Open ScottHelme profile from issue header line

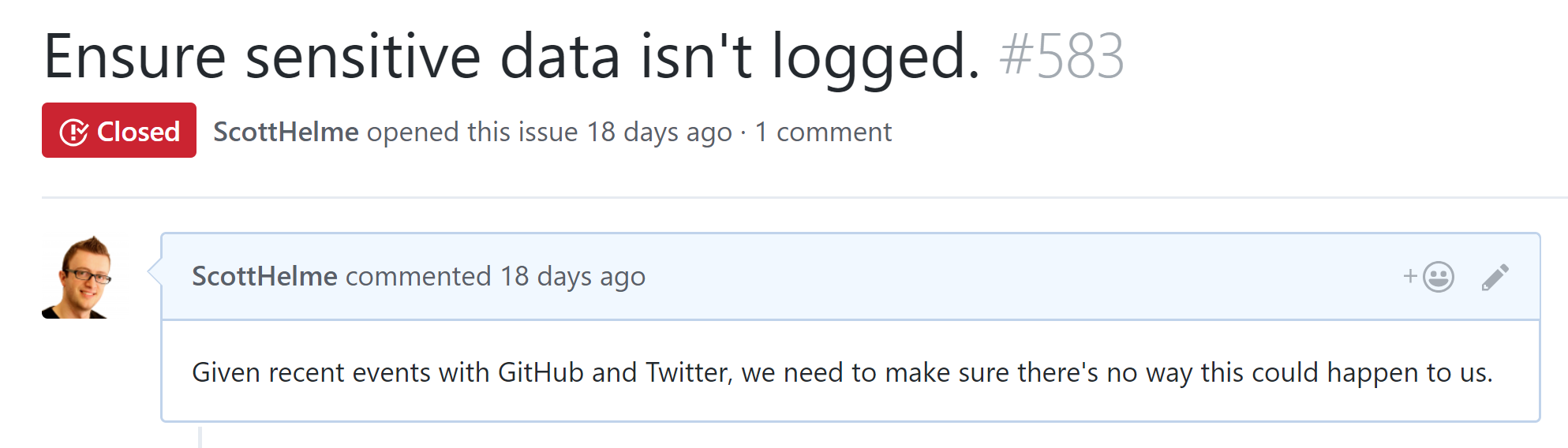coord(286,132)
